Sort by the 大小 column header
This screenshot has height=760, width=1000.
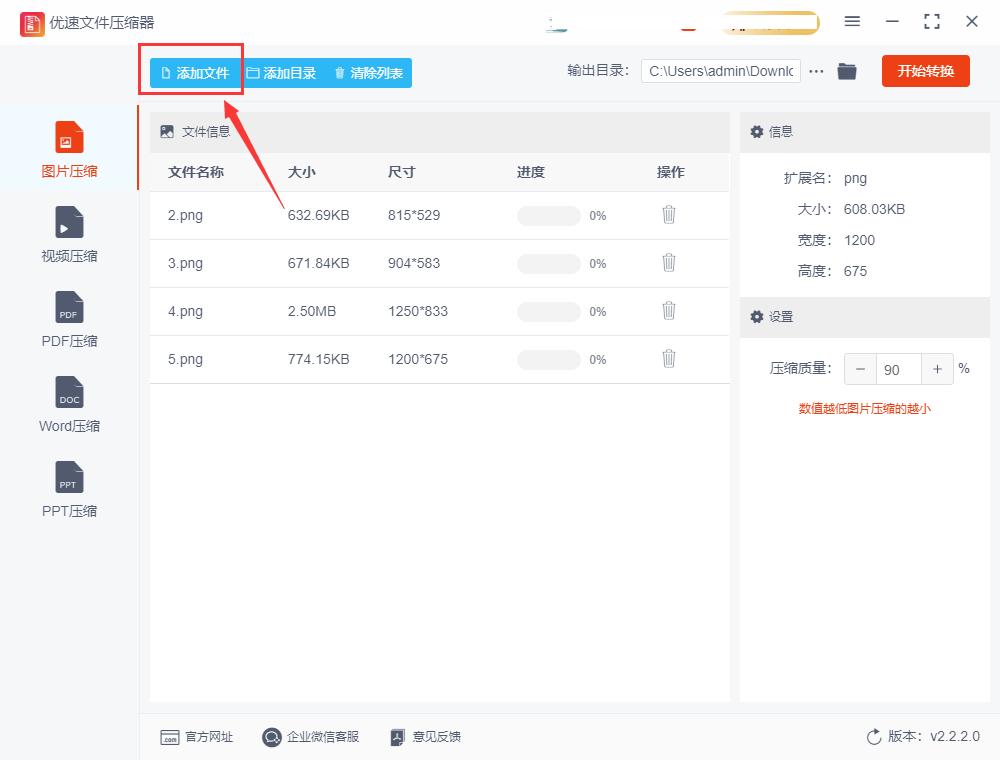[302, 171]
